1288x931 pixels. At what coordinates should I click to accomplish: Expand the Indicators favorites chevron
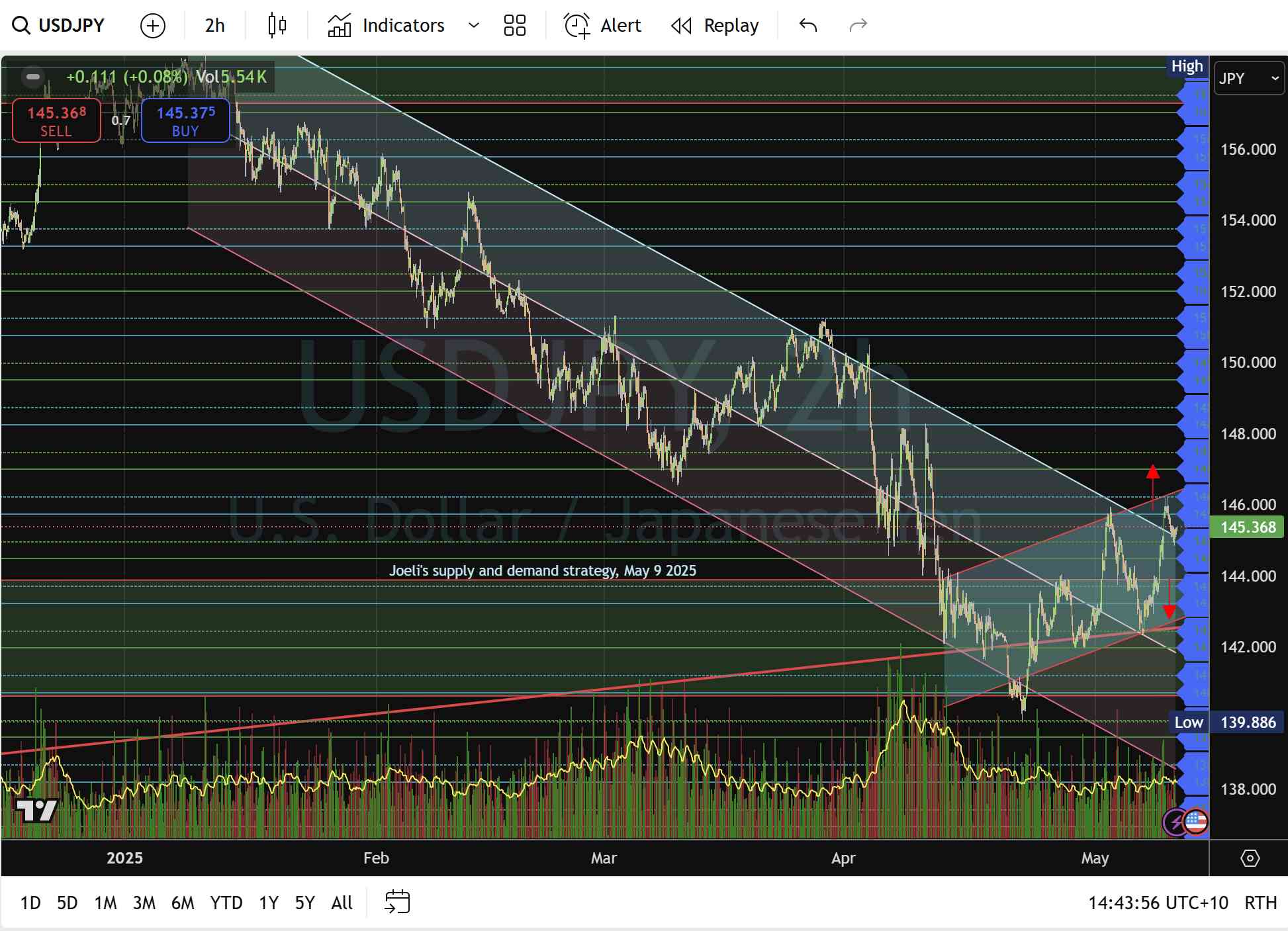click(x=473, y=26)
